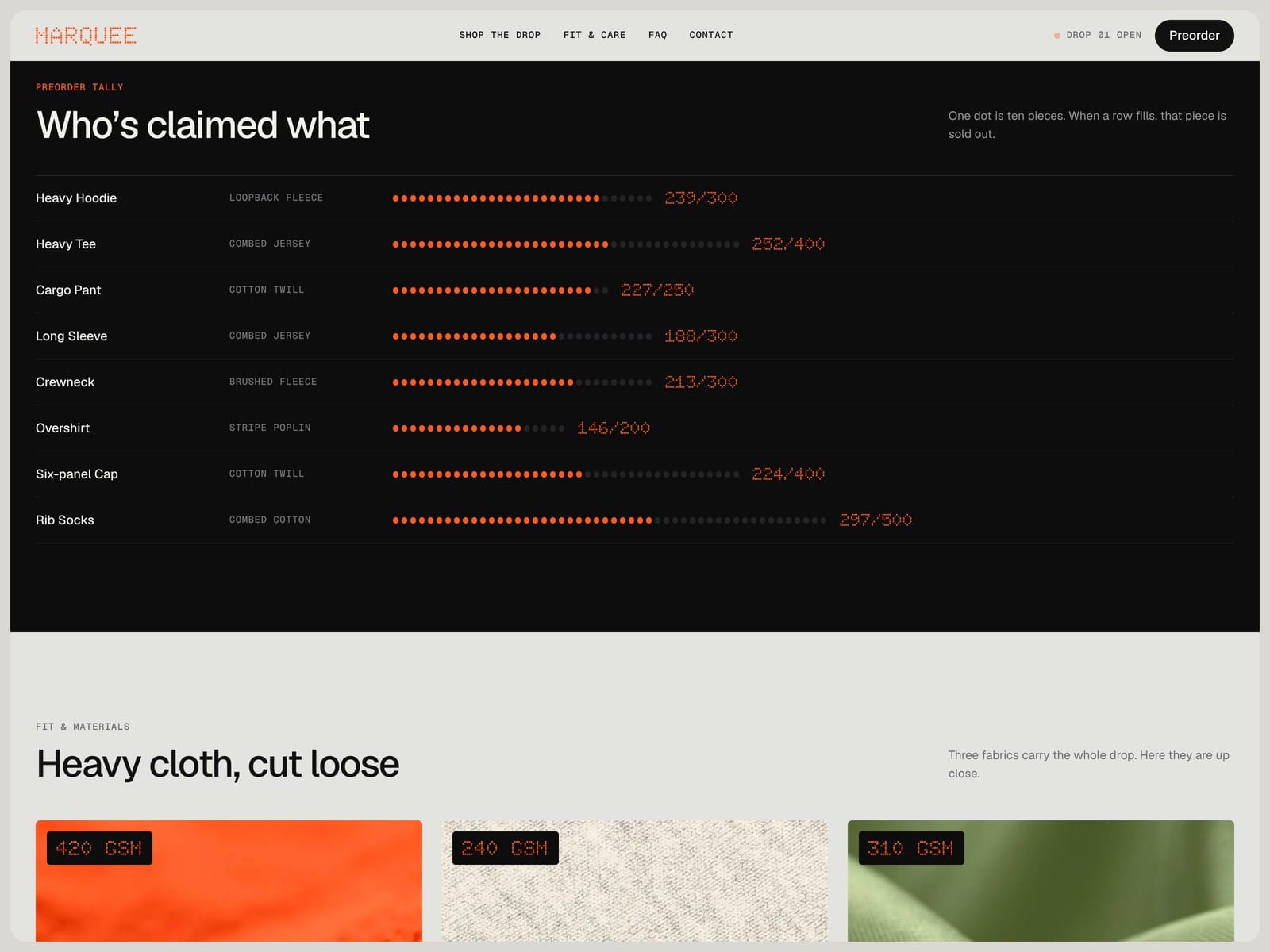
Task: Click the 213/300 tally count
Action: coord(701,382)
